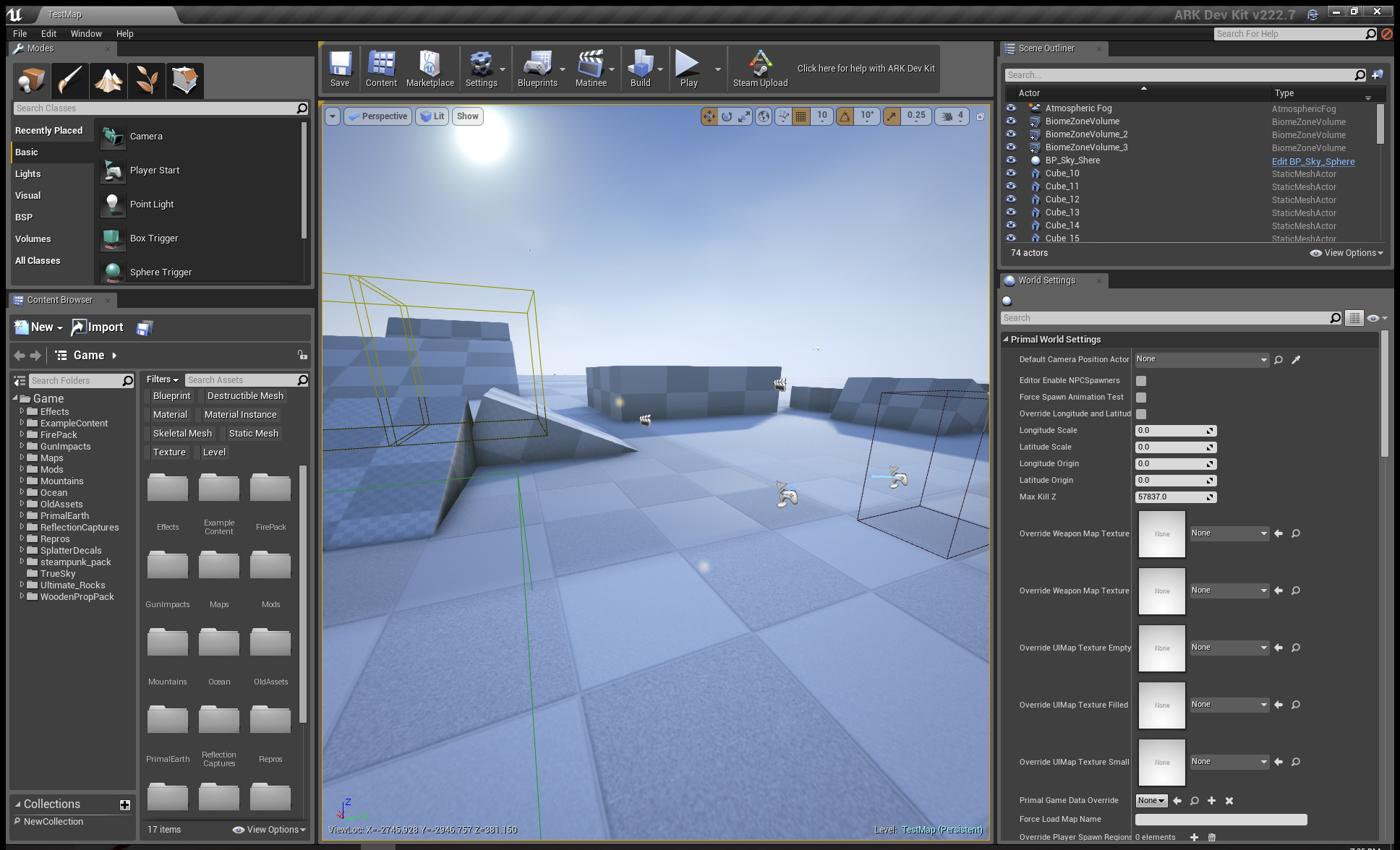This screenshot has width=1400, height=850.
Task: Expand the Effects folder tree
Action: coord(22,411)
